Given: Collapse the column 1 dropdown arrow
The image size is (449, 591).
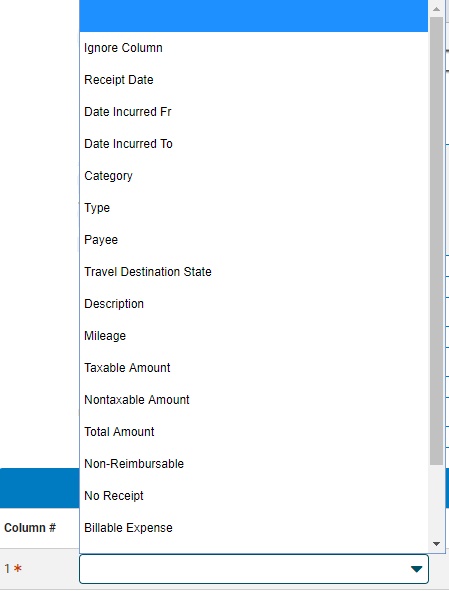Looking at the screenshot, I should [416, 569].
